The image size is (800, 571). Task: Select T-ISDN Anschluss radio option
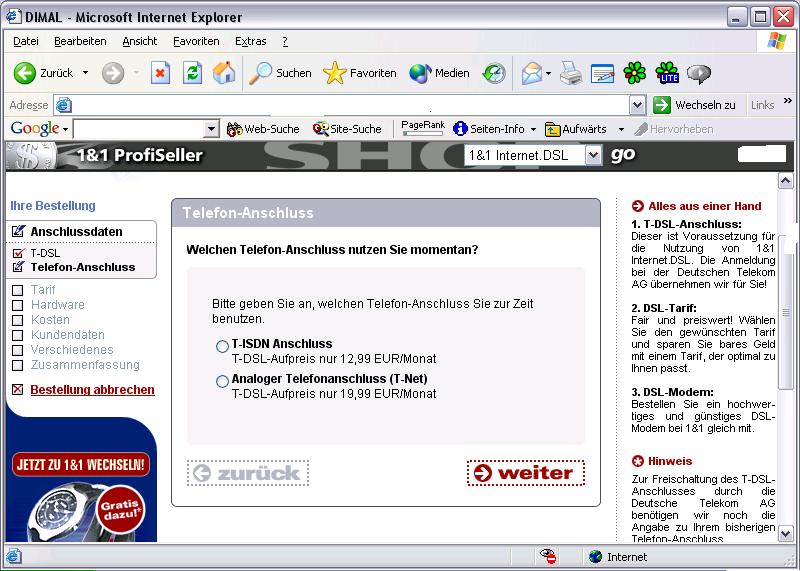click(x=222, y=346)
